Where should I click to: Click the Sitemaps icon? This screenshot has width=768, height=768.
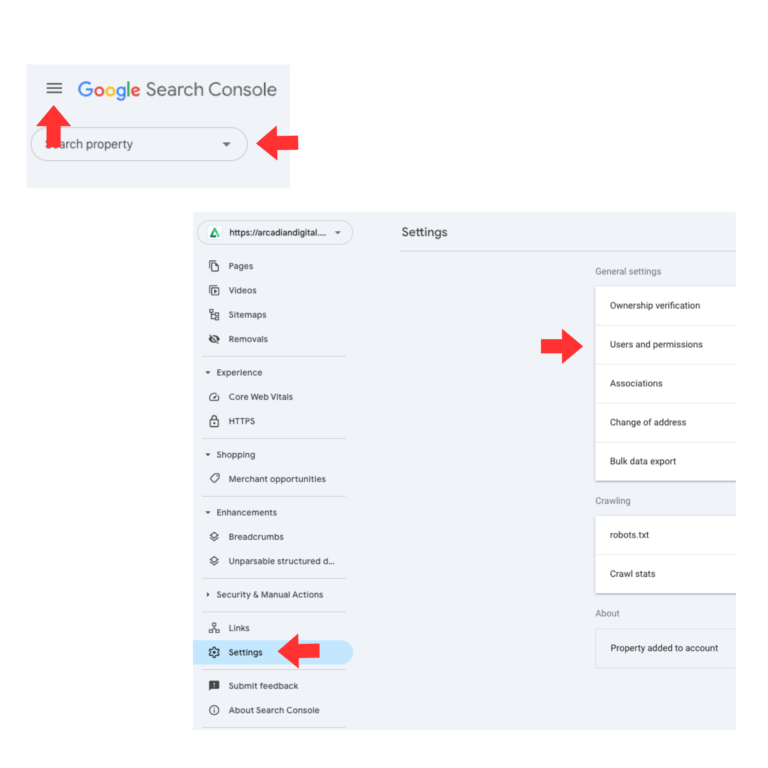click(214, 314)
